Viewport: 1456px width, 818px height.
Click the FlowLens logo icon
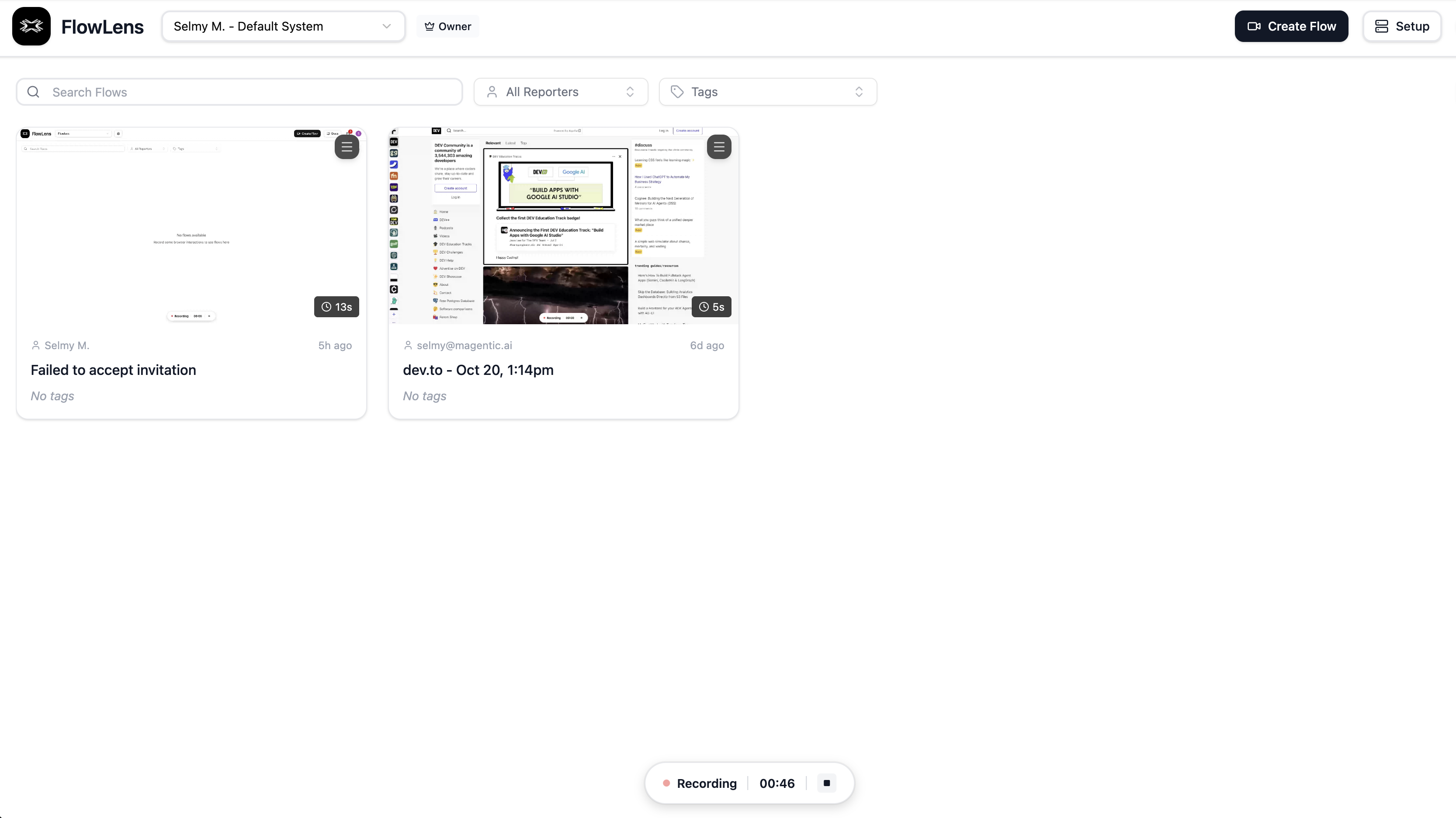click(31, 26)
